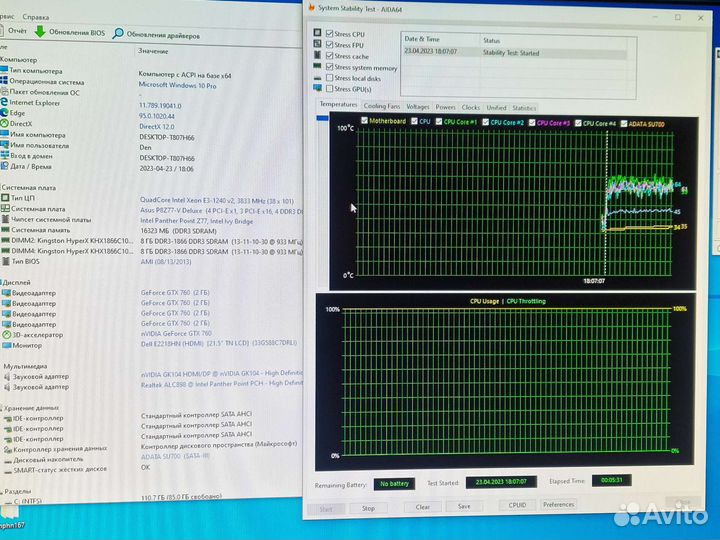Screen dimensions: 720x540
Task: Click the Монитор row icon
Action: coord(6,345)
